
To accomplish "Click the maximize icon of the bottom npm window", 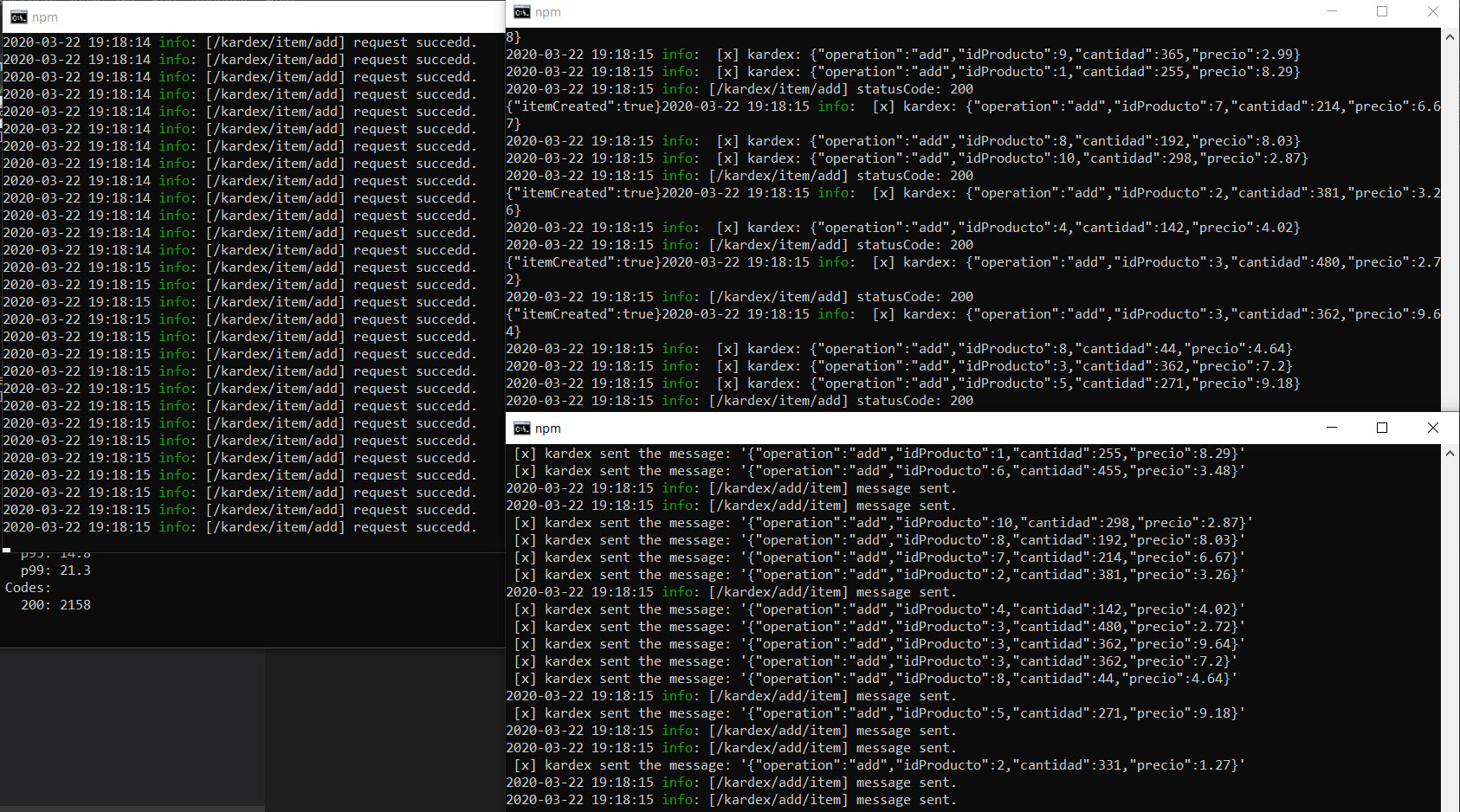I will tap(1381, 428).
